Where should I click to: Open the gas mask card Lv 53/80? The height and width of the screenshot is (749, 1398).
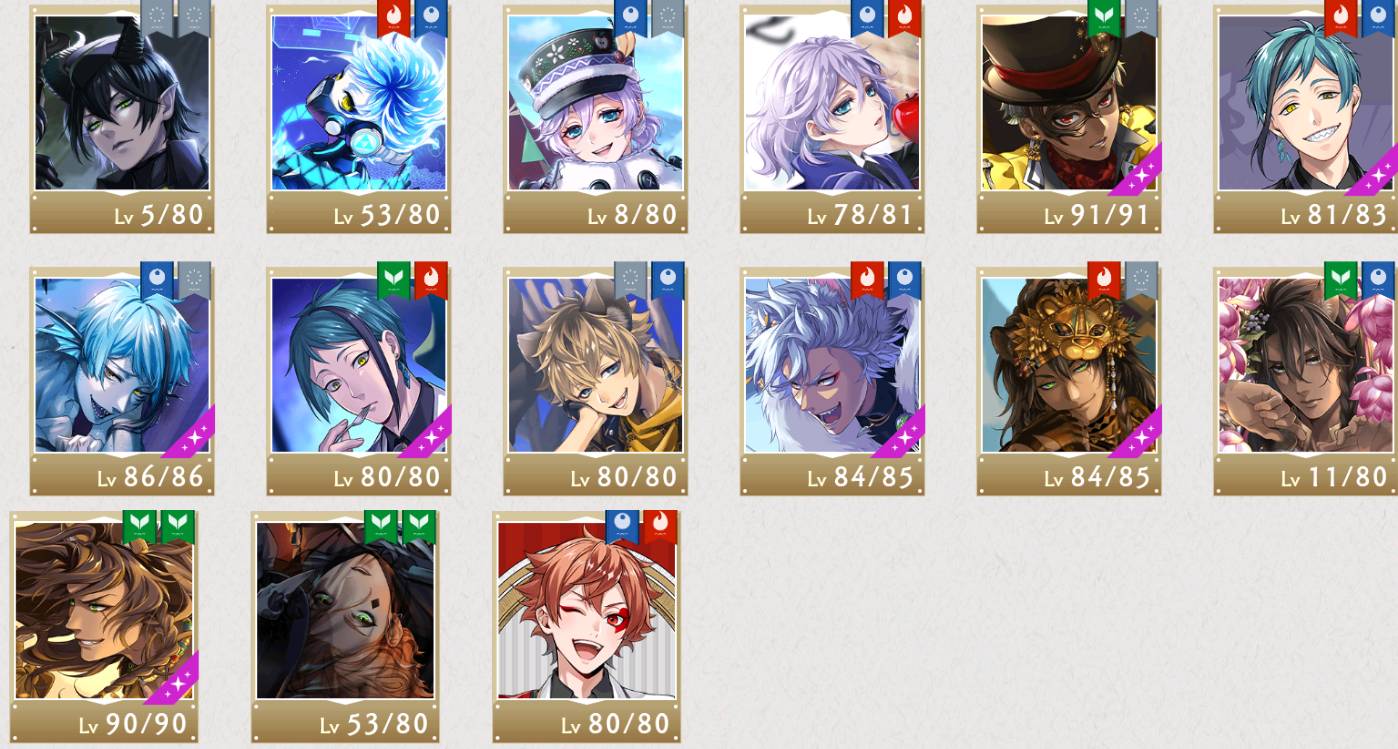[359, 119]
